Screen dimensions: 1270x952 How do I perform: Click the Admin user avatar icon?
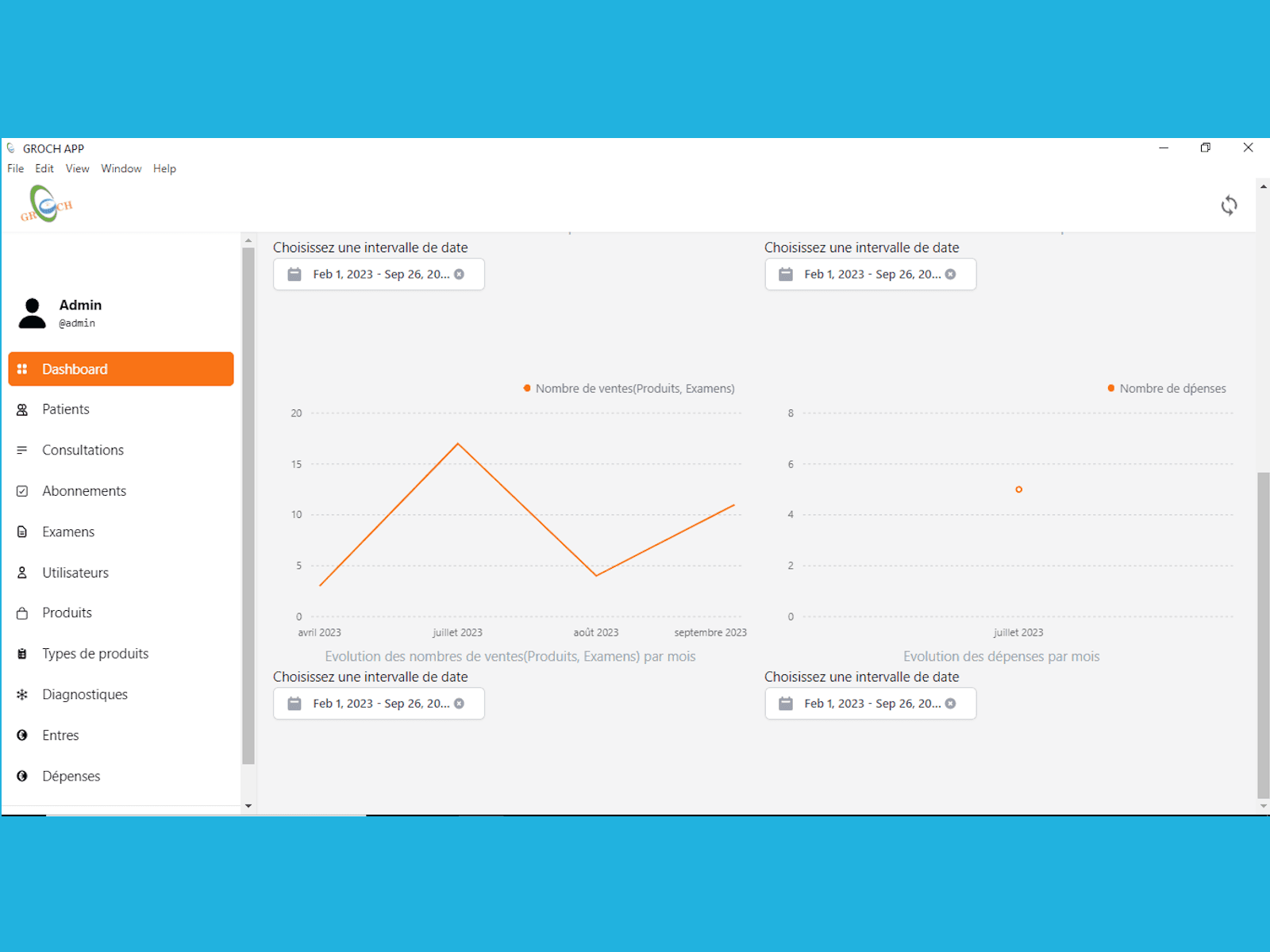click(33, 313)
